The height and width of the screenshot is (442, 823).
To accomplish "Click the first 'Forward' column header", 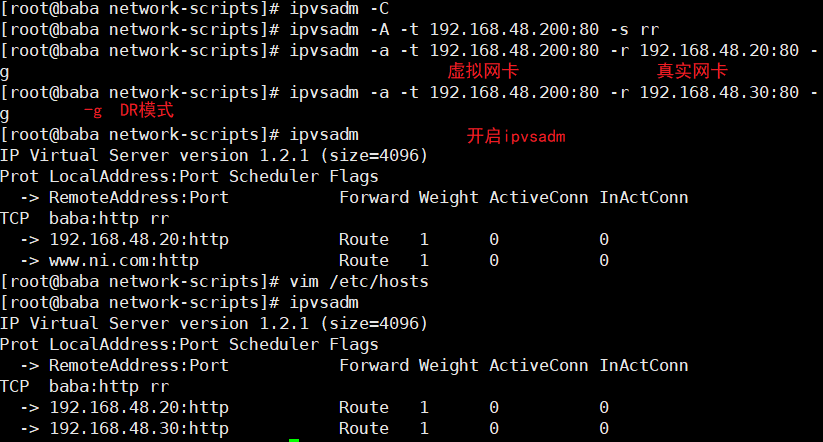I will click(x=374, y=197).
